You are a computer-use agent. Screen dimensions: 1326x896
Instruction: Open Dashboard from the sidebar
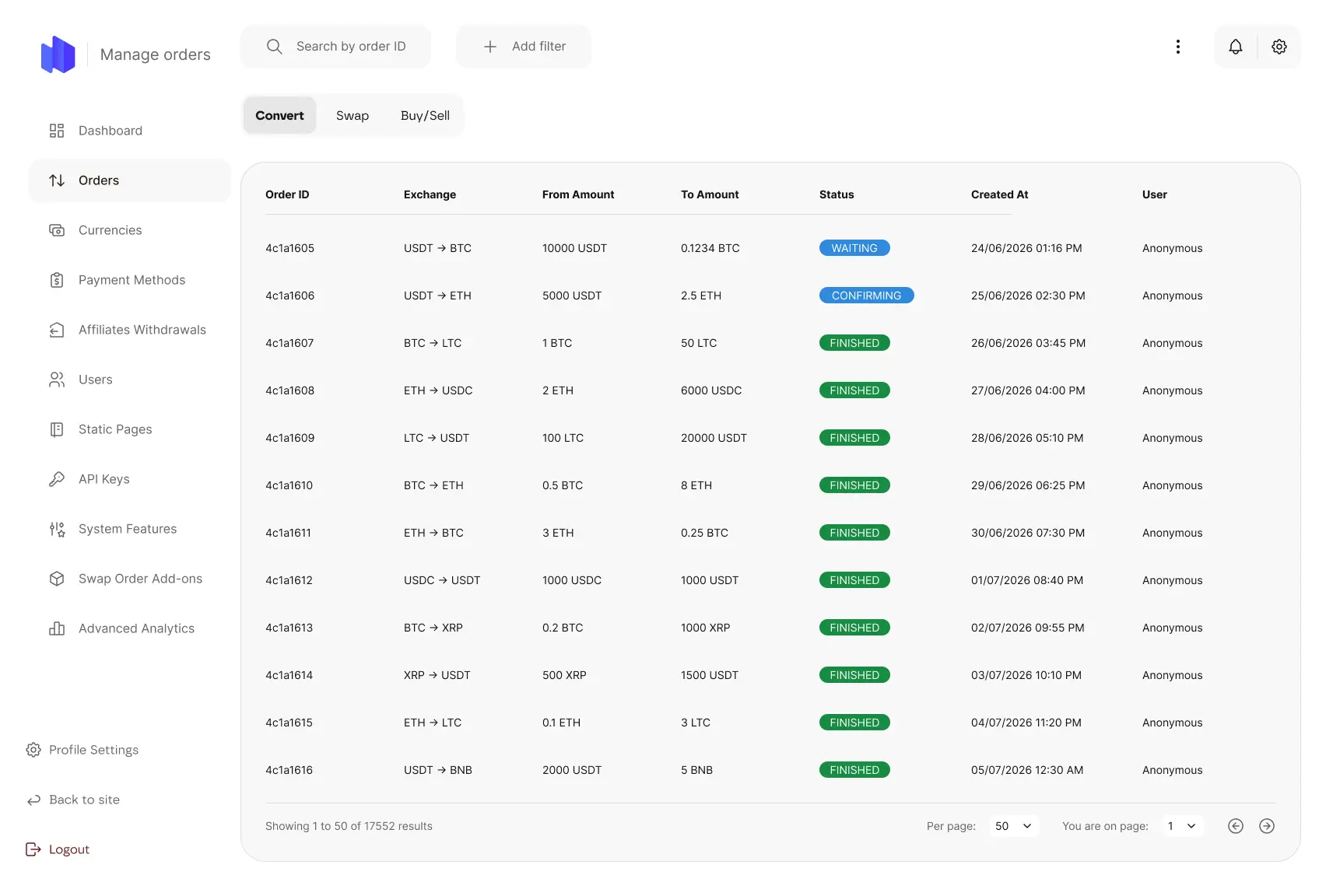pos(130,131)
